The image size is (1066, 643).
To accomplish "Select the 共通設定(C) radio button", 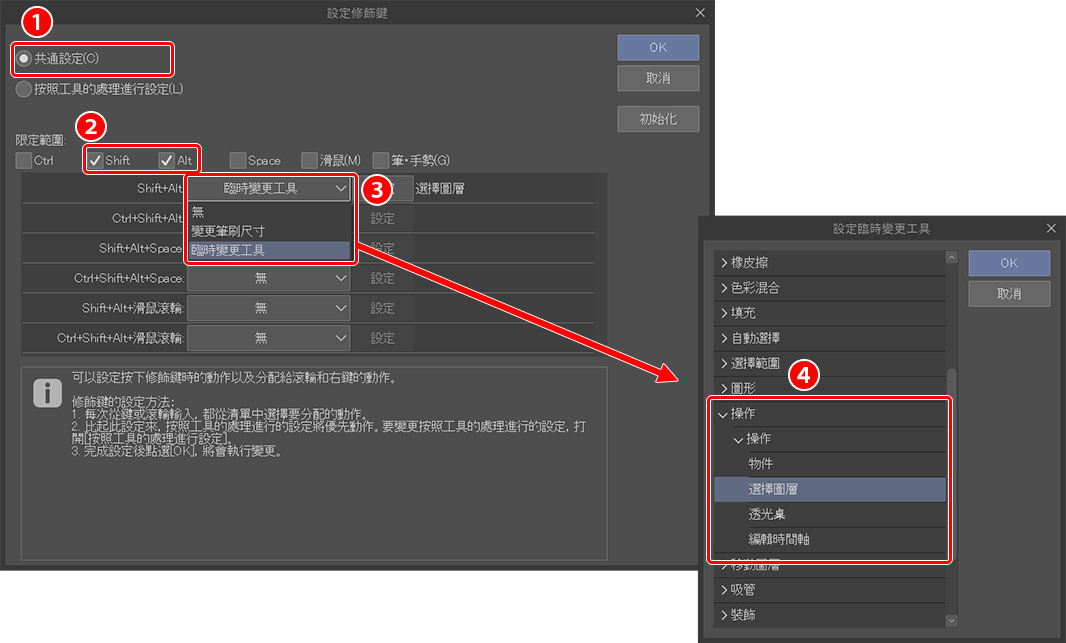I will pyautogui.click(x=24, y=59).
